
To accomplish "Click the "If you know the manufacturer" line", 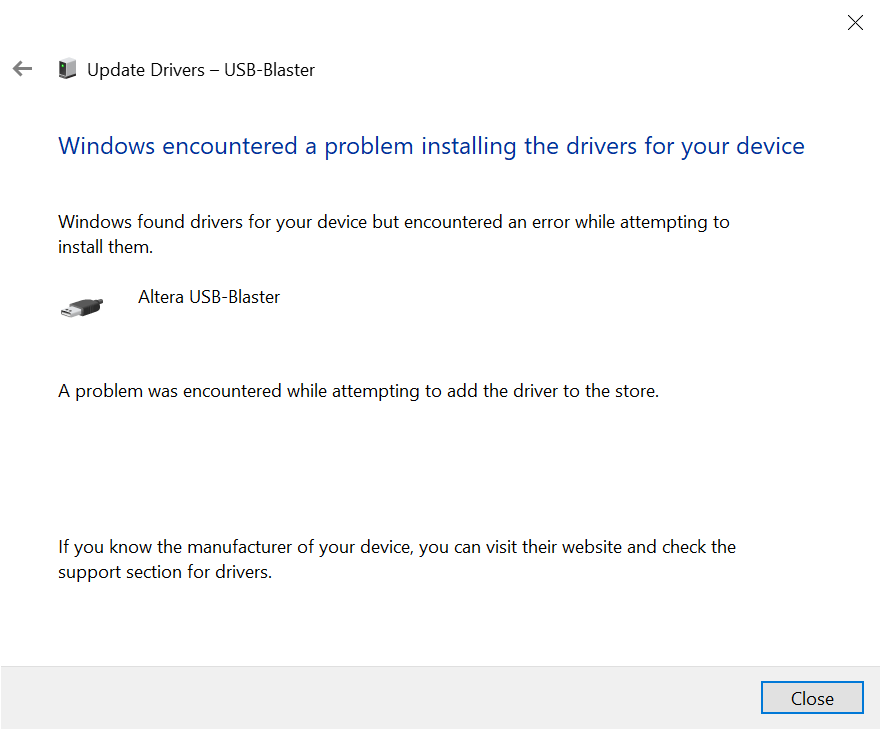I will tap(396, 547).
